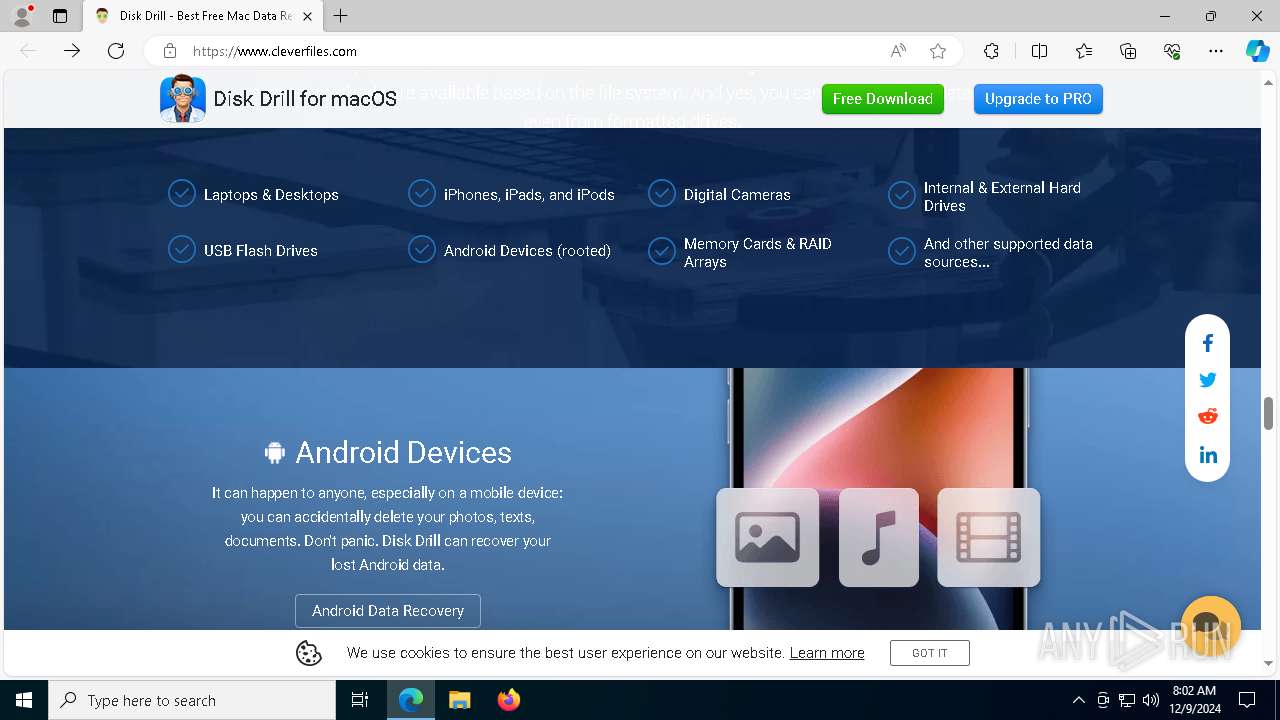Click the checkmark next to Laptops & Desktops
This screenshot has height=720, width=1280.
tap(182, 194)
